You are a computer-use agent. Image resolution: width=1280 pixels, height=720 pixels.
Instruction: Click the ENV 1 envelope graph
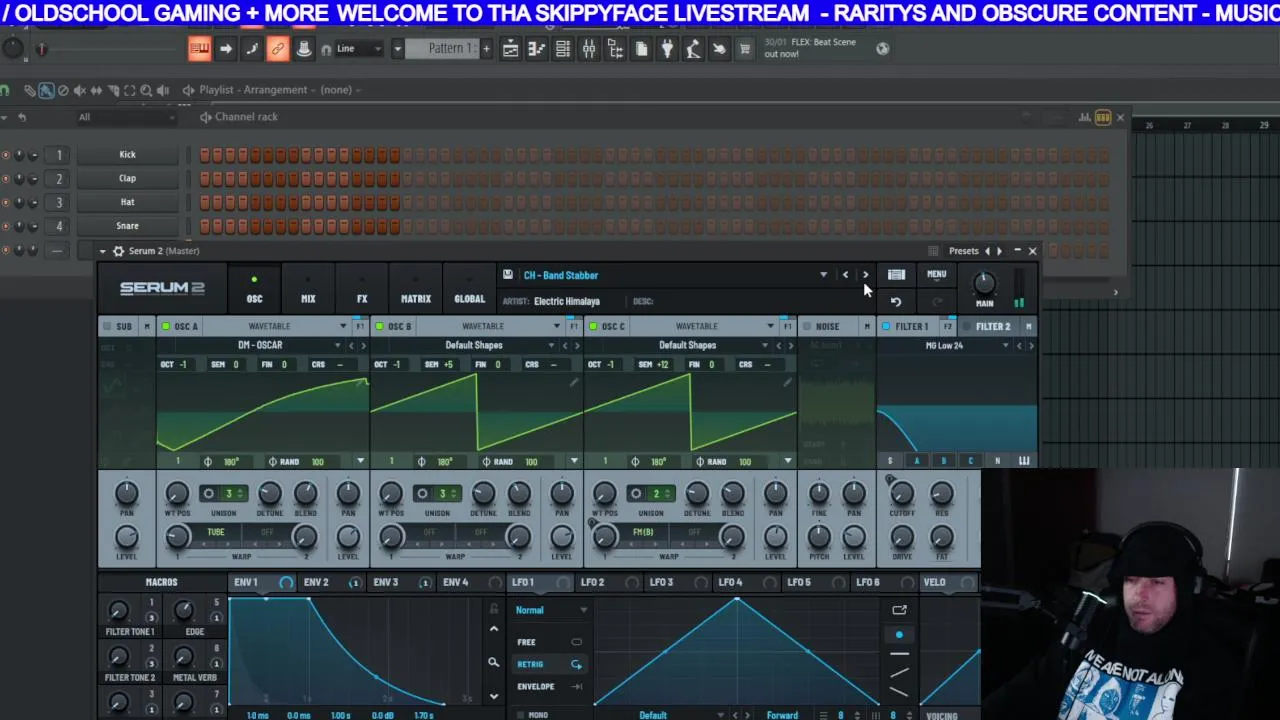[x=355, y=653]
